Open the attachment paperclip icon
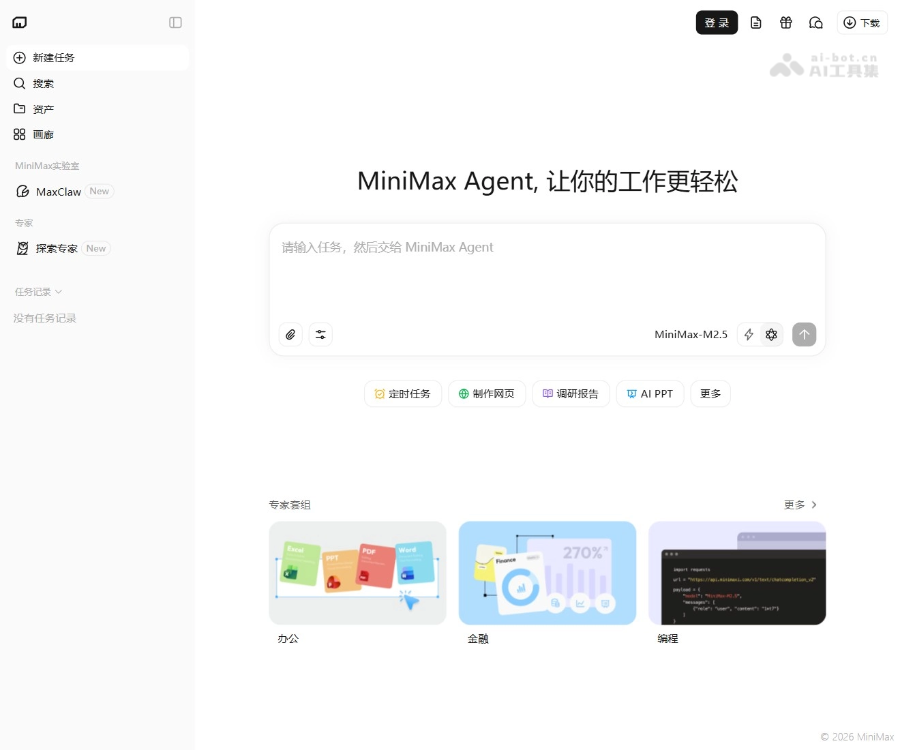The image size is (900, 750). [290, 334]
